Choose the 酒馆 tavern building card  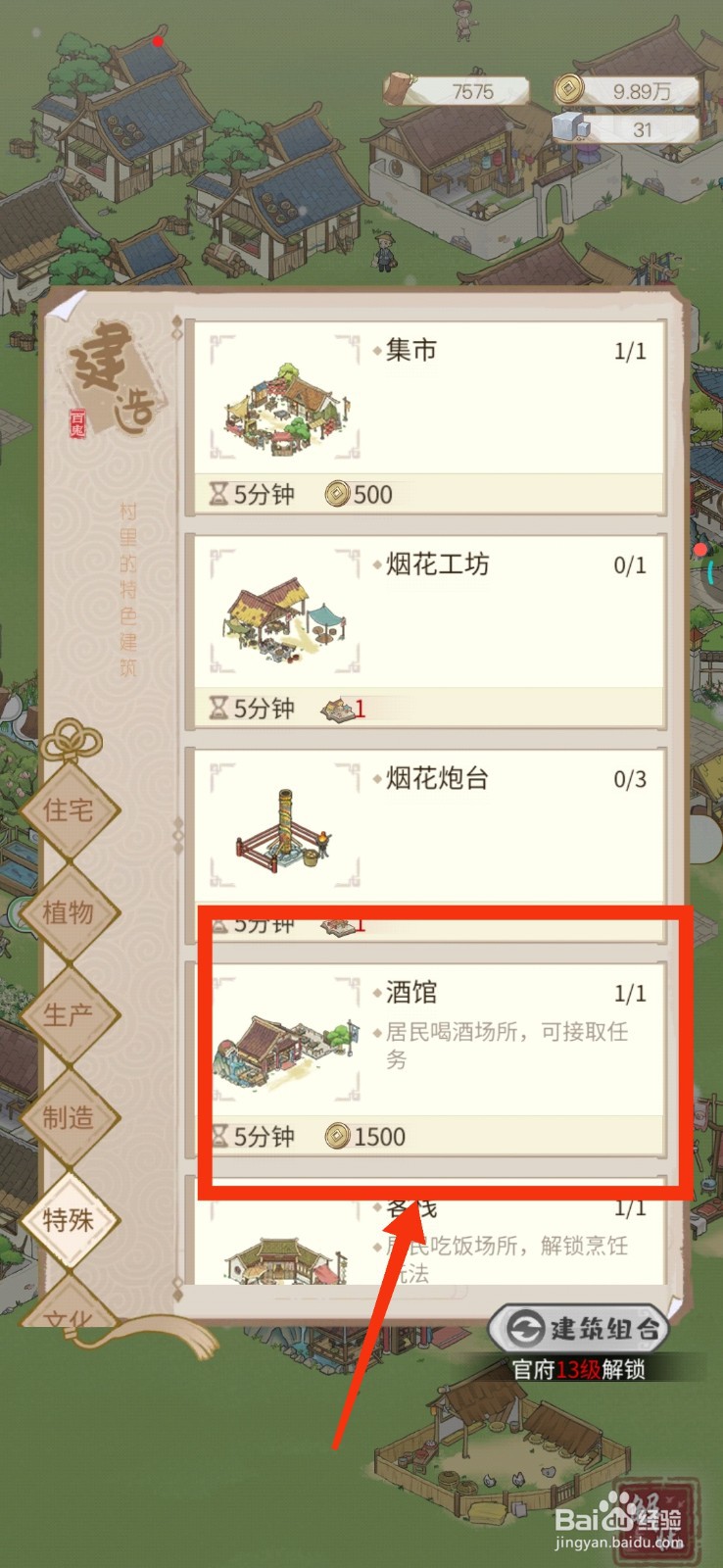pos(427,1060)
